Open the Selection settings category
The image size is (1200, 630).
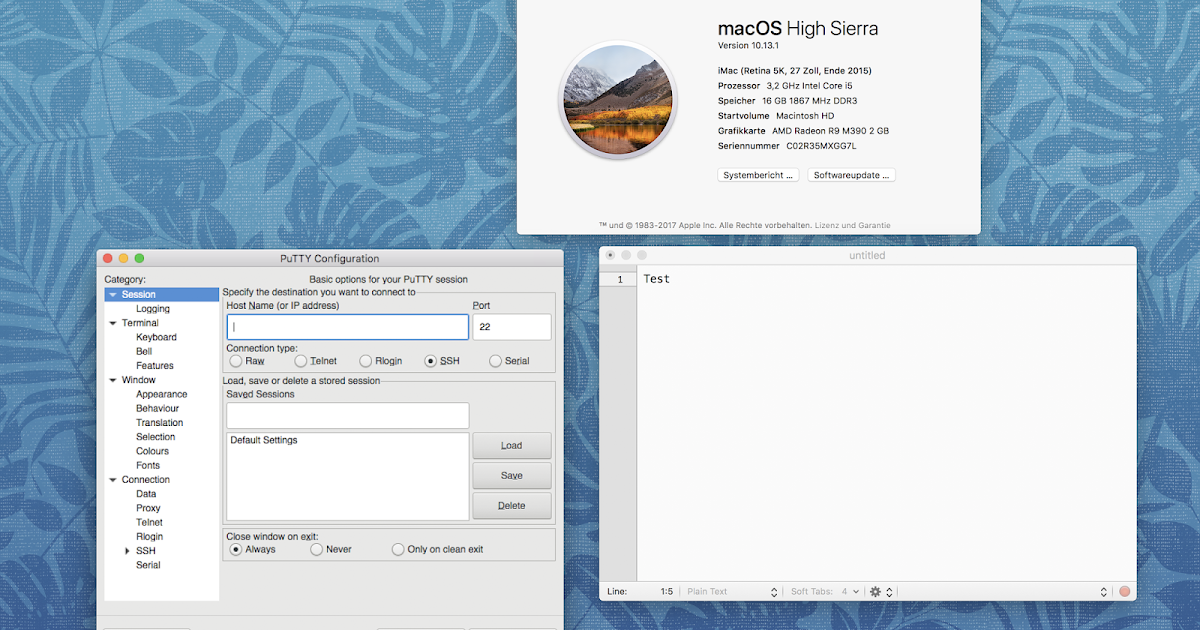156,437
